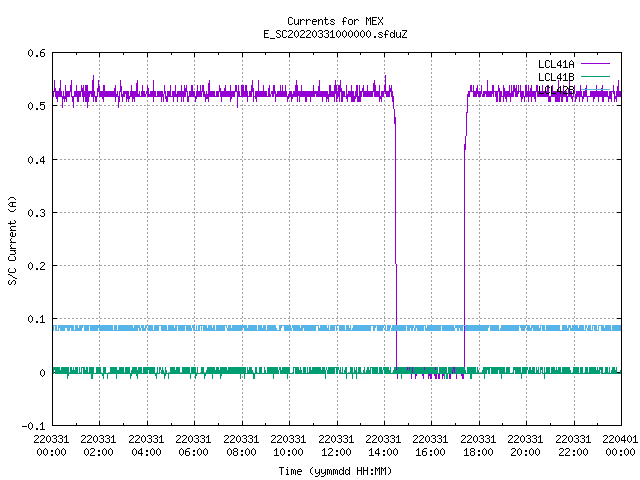Viewport: 640px width, 480px height.
Task: Click the chart title 'Currents for MEX'
Action: pyautogui.click(x=335, y=21)
